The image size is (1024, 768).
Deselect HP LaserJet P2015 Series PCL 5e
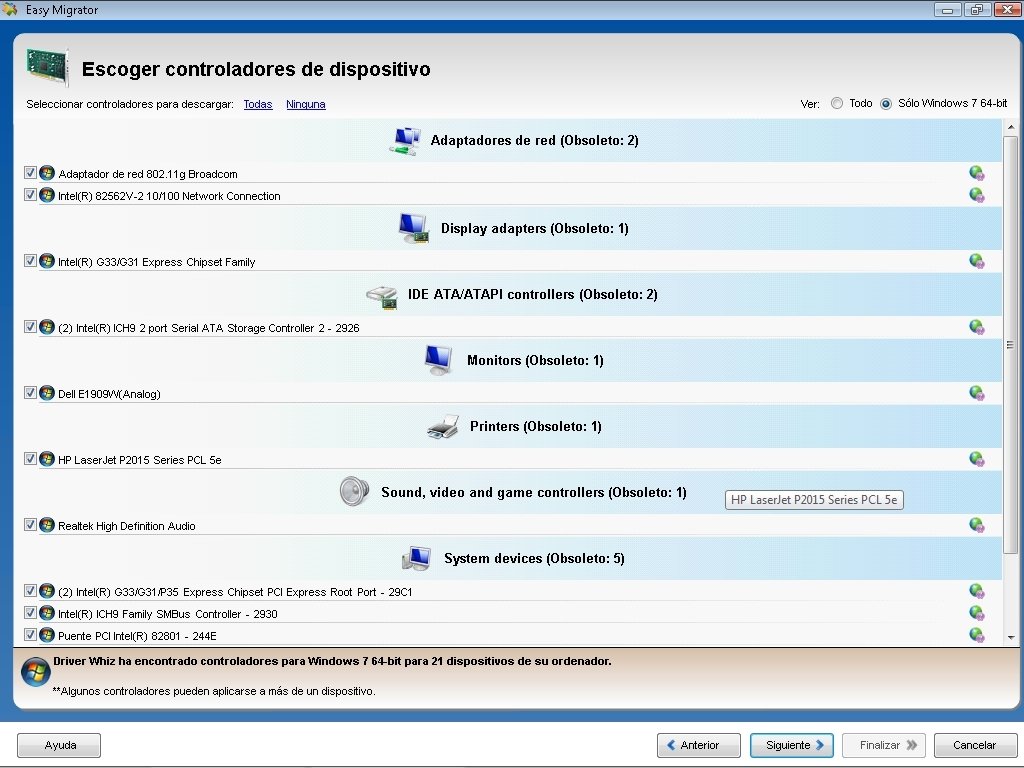[x=30, y=458]
